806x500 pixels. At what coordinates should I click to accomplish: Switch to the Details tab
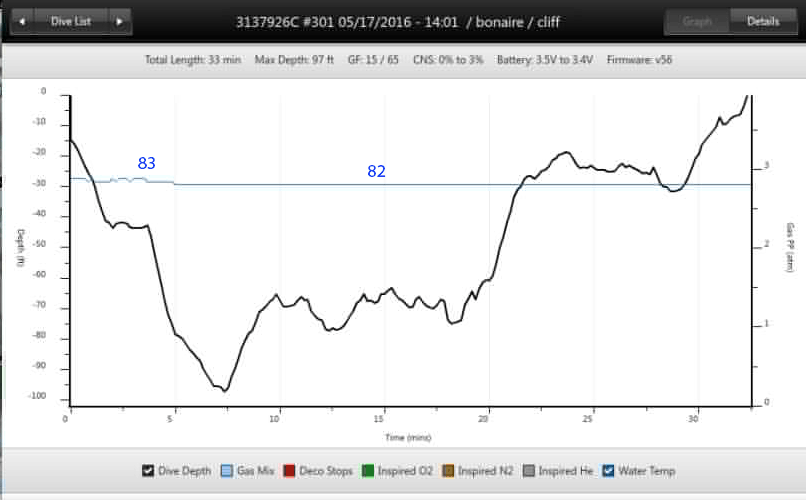[x=763, y=21]
